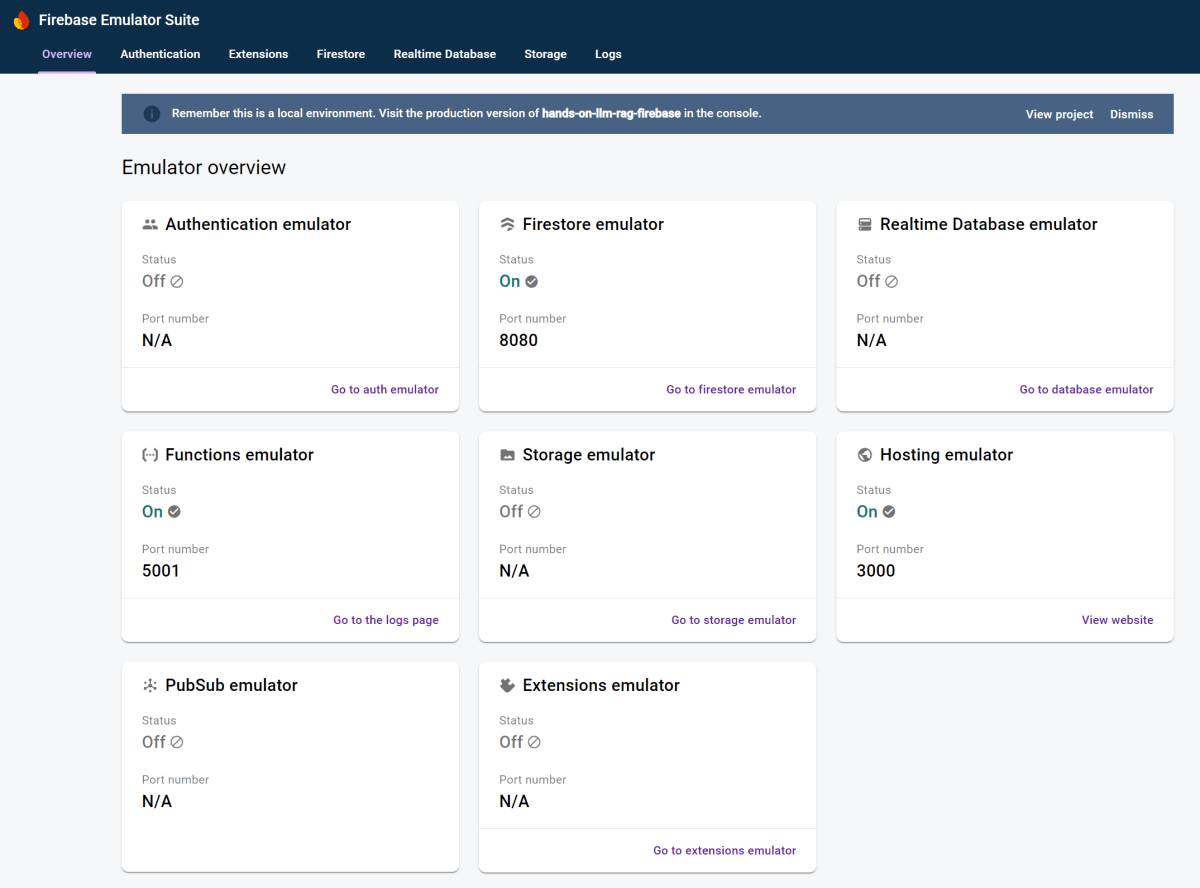Click the Hosting port number 3000
This screenshot has height=888, width=1200.
876,571
